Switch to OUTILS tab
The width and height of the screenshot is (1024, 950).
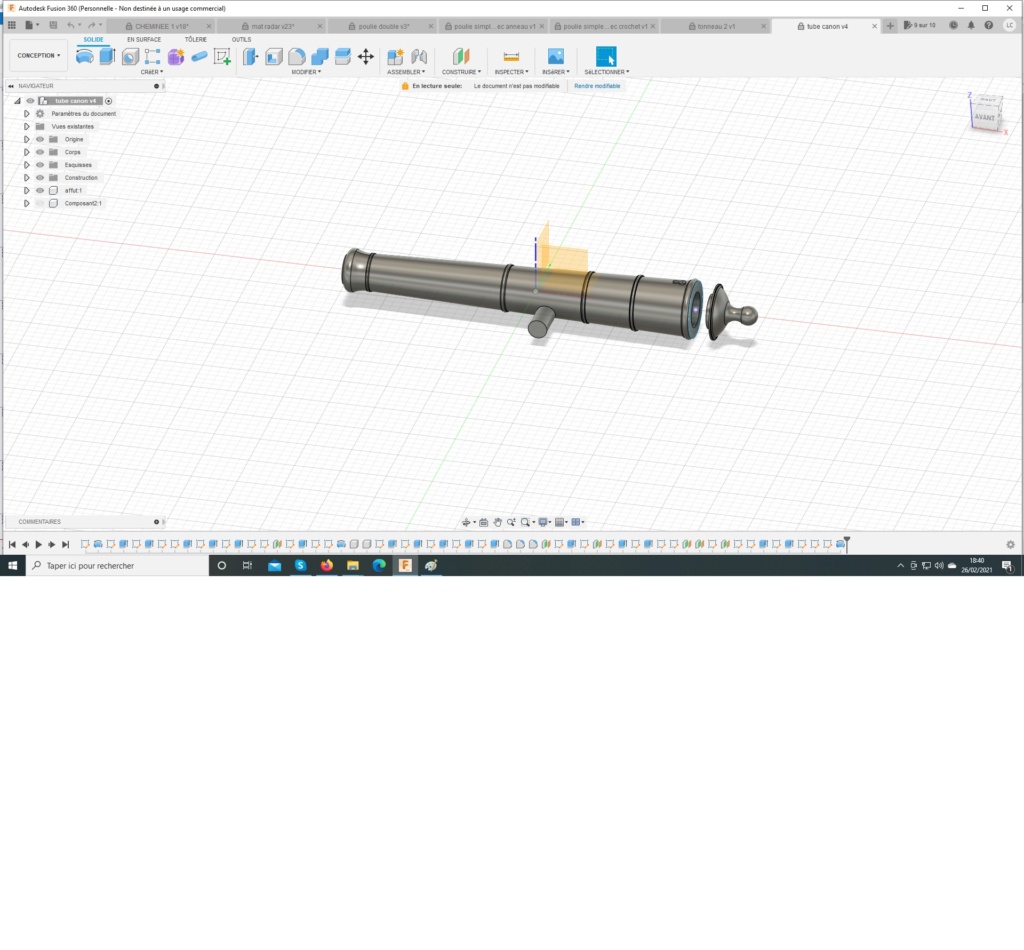[241, 39]
